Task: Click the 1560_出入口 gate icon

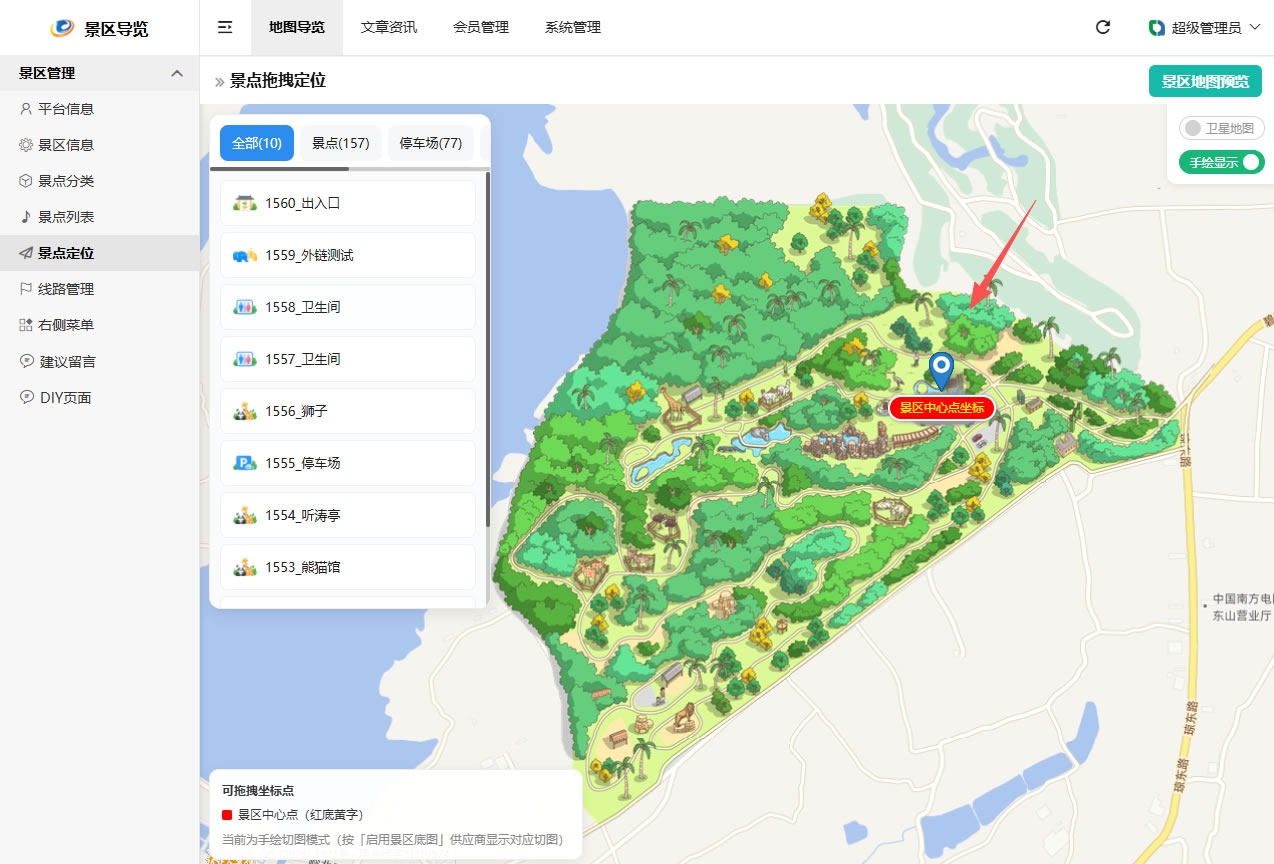Action: coord(245,203)
